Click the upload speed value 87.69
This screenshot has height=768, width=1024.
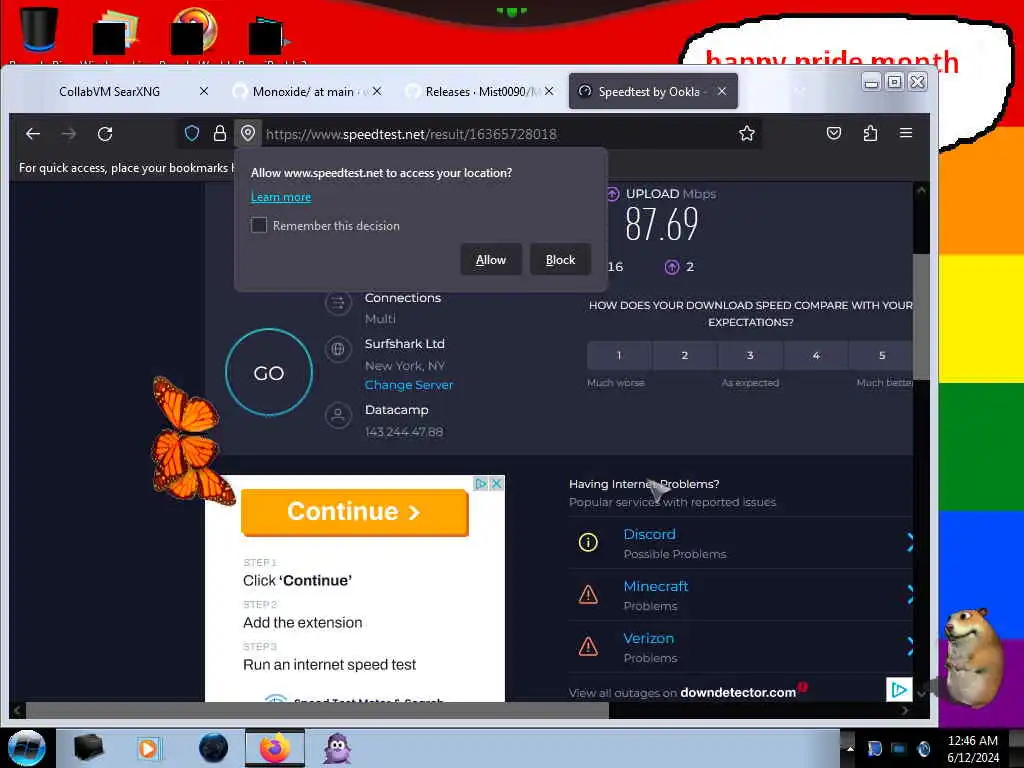tap(662, 224)
